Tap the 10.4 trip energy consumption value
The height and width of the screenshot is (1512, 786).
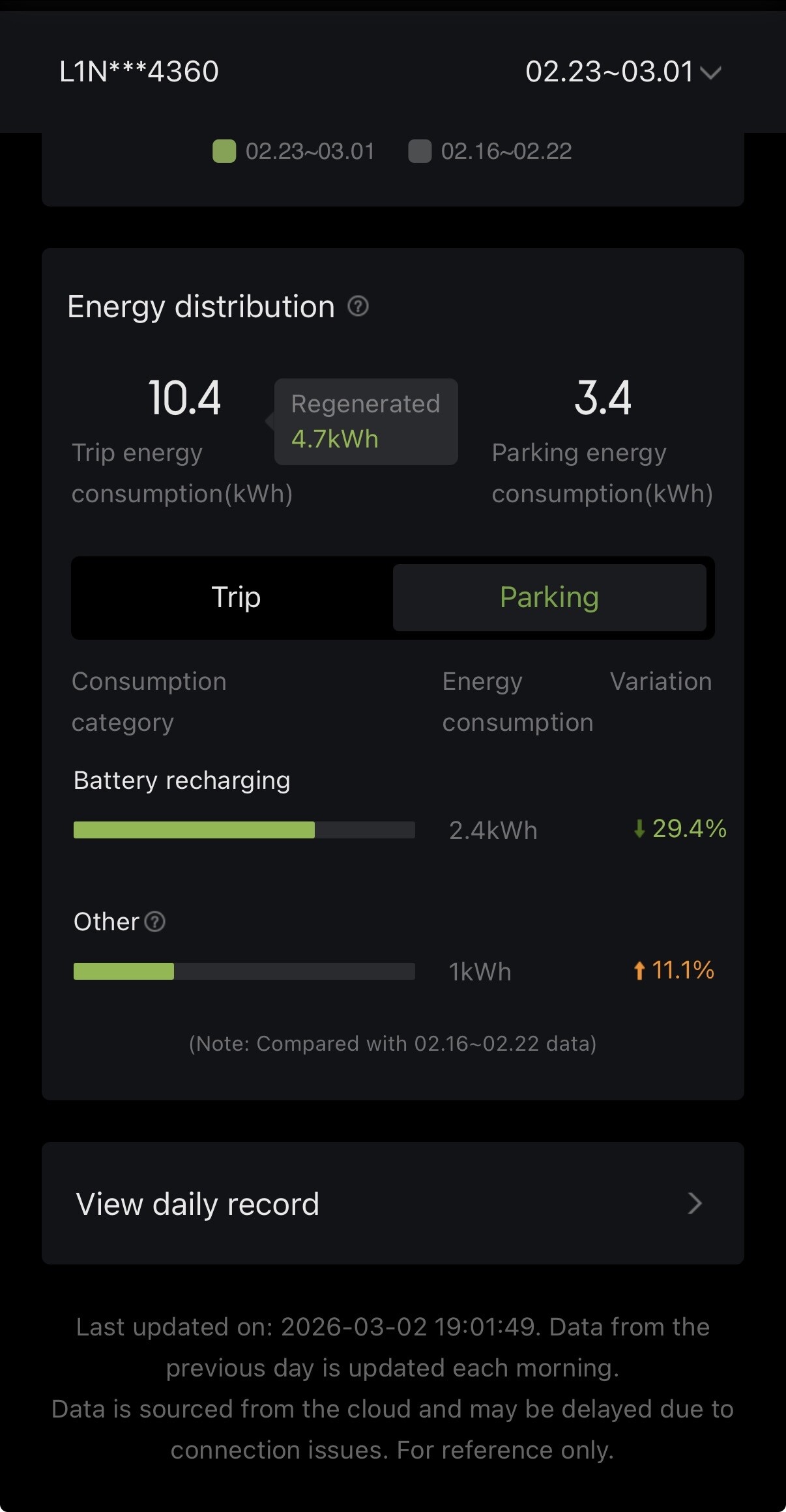(x=184, y=398)
